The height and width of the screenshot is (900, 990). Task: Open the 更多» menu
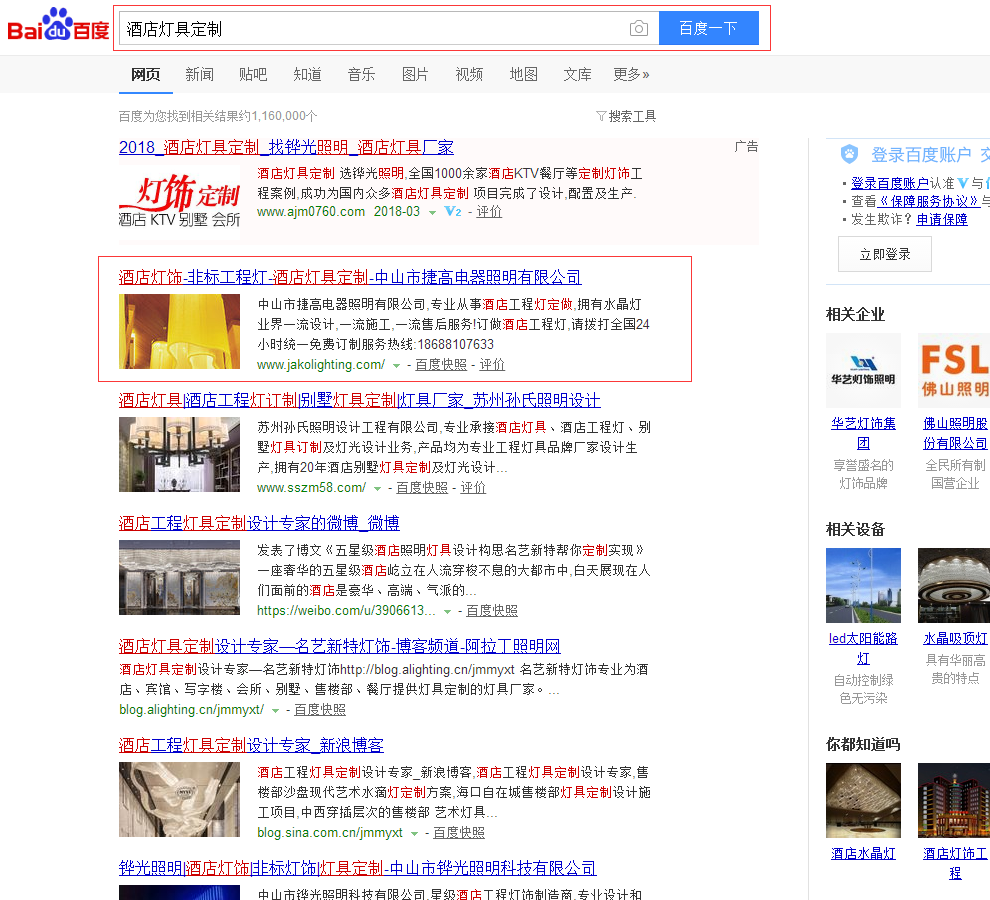(x=631, y=74)
